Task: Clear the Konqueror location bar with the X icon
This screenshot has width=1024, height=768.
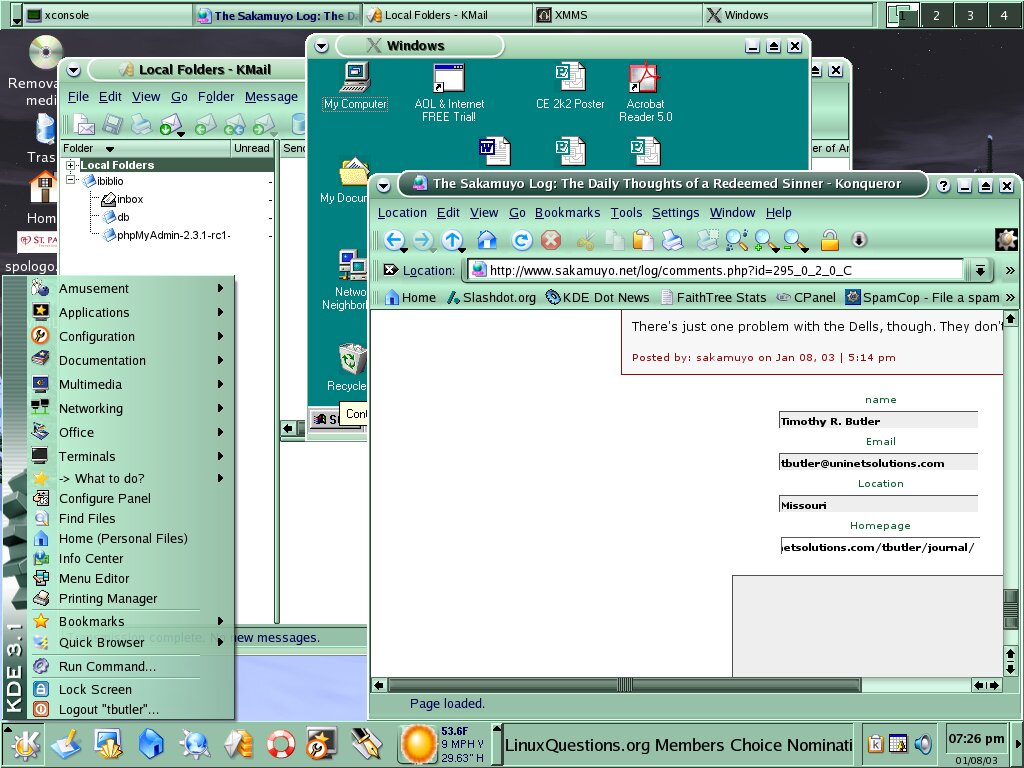Action: point(391,270)
